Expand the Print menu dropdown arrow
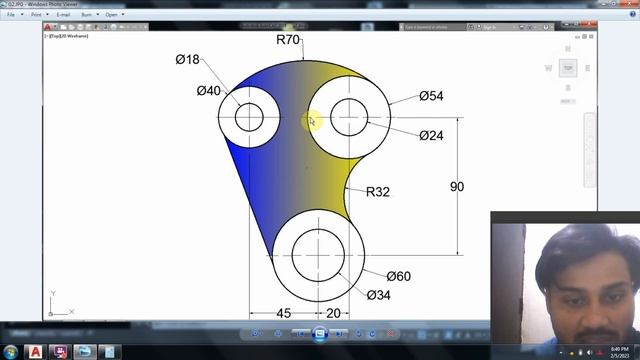The width and height of the screenshot is (640, 360). coord(47,15)
